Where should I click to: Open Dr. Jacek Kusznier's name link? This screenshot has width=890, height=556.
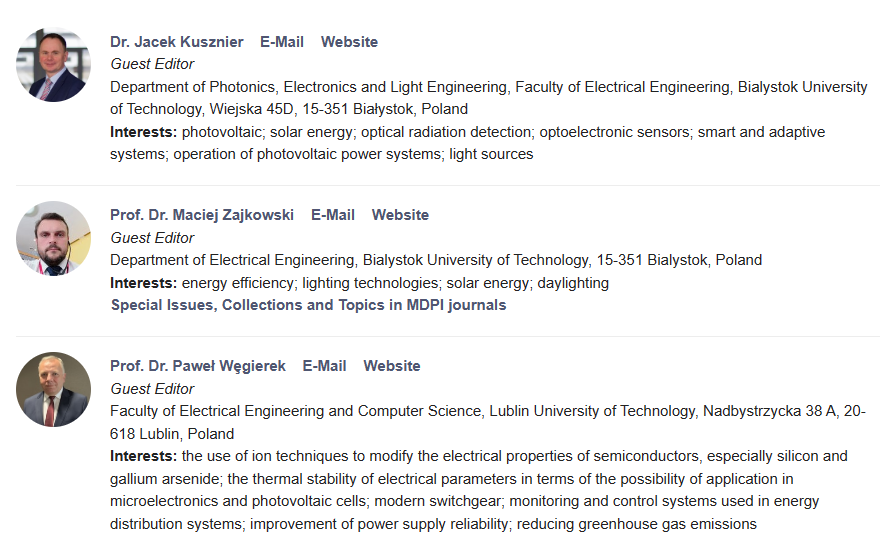pos(177,42)
